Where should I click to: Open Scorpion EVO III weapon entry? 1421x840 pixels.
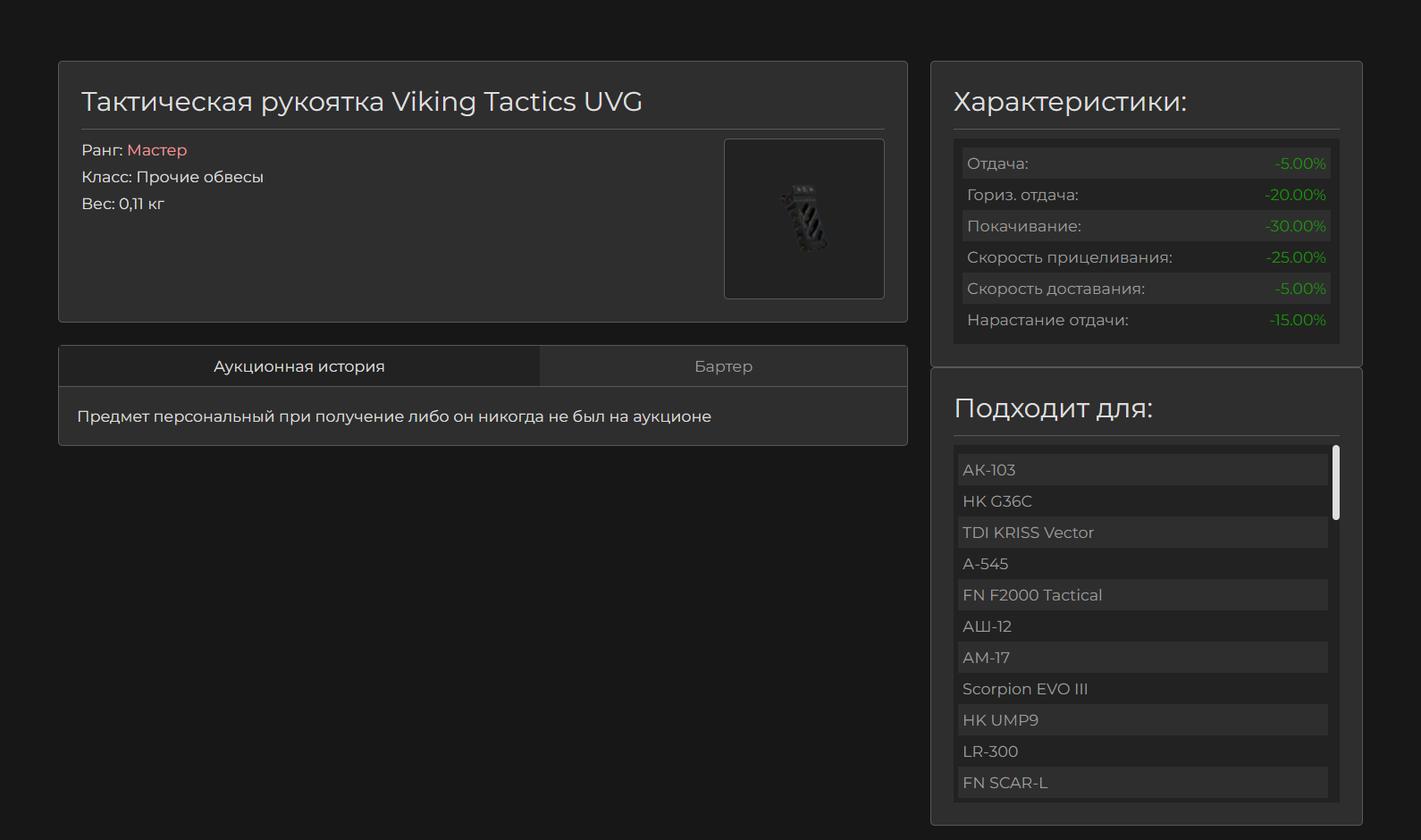[1143, 689]
